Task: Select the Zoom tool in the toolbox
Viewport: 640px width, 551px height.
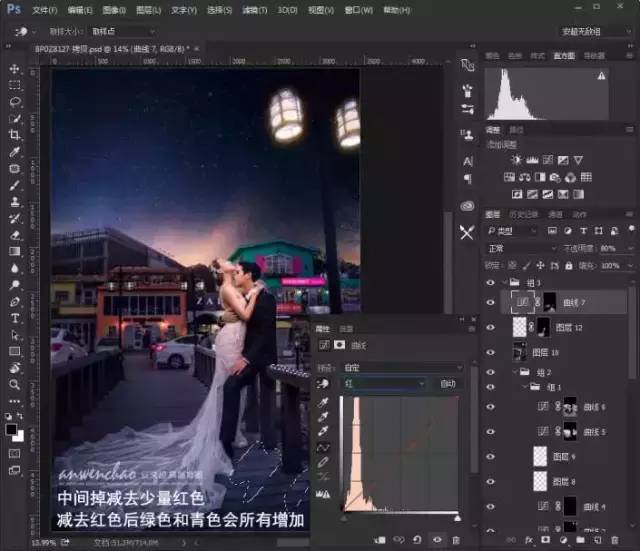Action: 15,384
